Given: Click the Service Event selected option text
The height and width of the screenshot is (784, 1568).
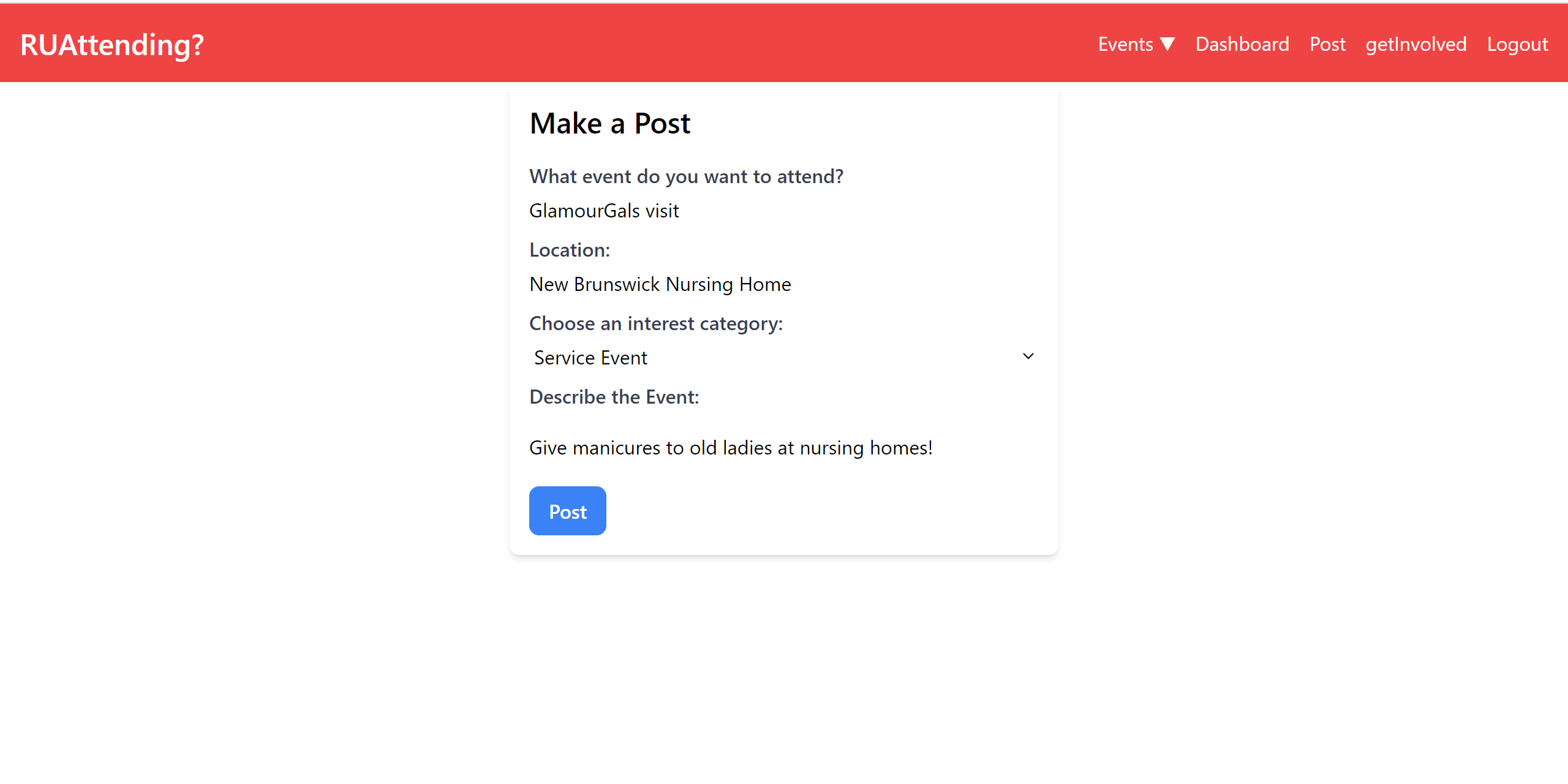Looking at the screenshot, I should click(590, 358).
